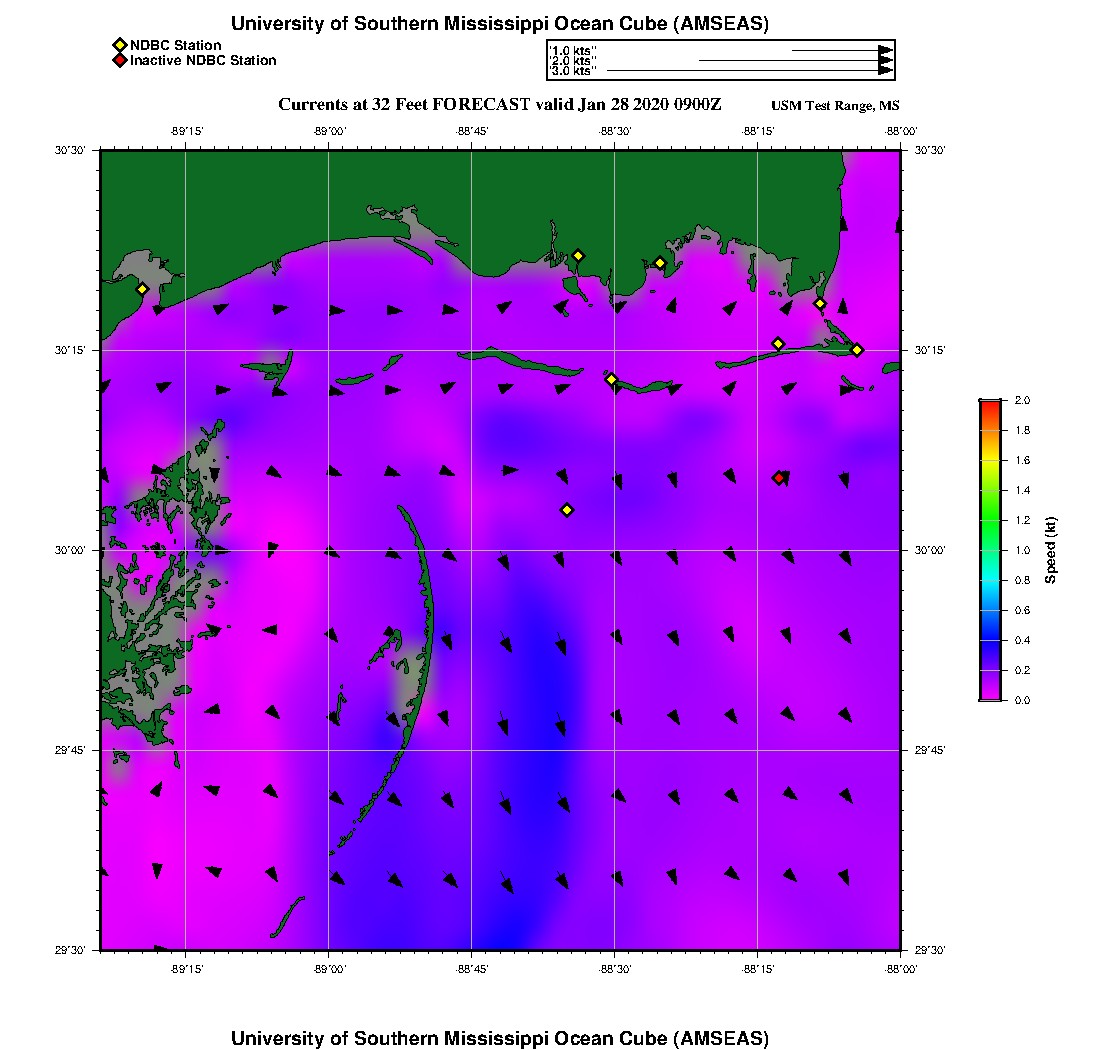The image size is (1100, 1050).
Task: Click the southernmost yellow station in open water
Action: 567,510
